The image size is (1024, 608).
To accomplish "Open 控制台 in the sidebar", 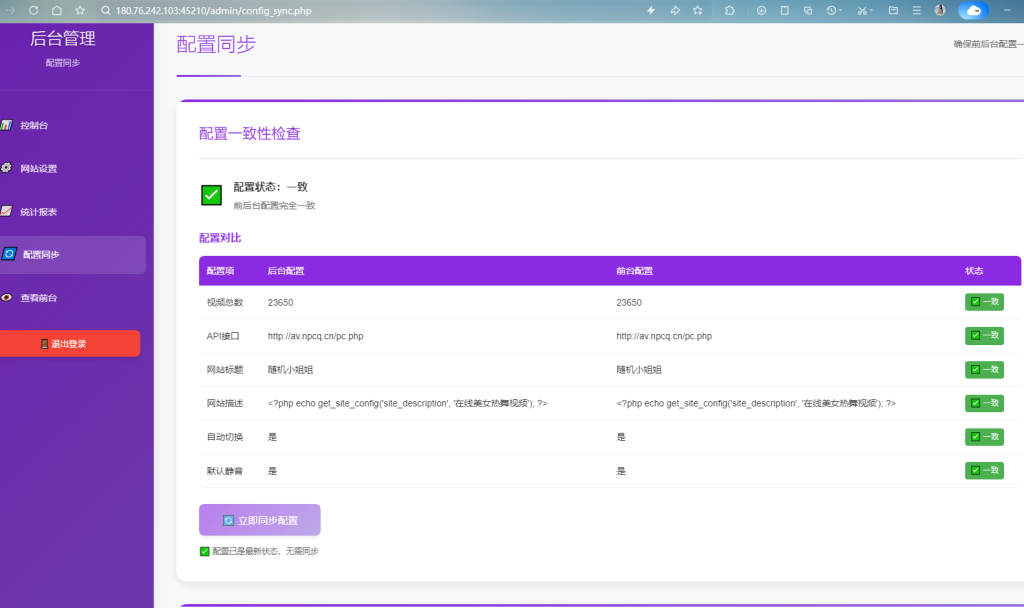I will (34, 125).
